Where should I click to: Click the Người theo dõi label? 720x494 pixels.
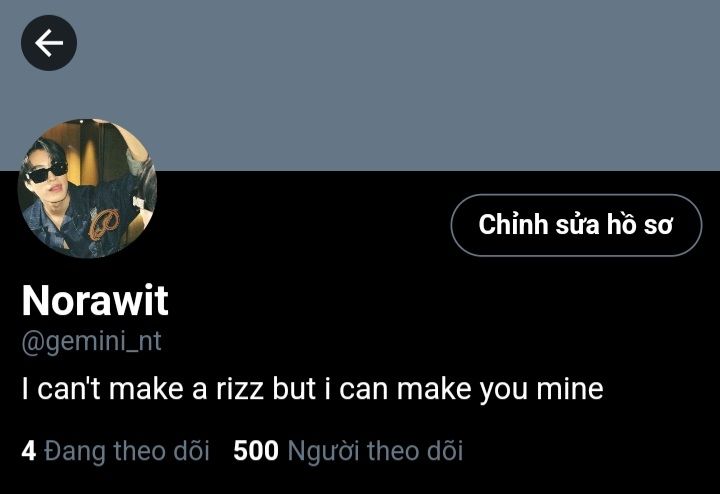[x=375, y=451]
